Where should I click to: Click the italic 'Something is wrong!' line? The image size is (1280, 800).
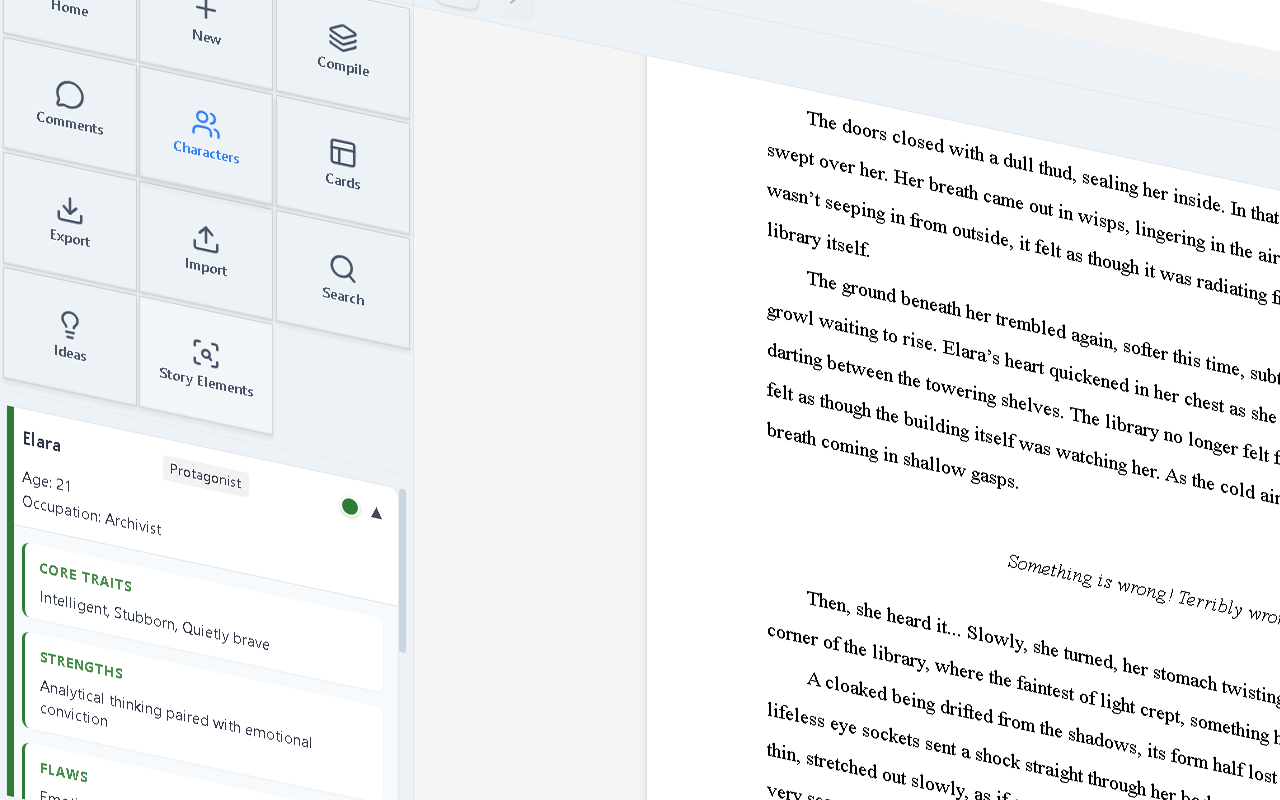[x=1140, y=588]
